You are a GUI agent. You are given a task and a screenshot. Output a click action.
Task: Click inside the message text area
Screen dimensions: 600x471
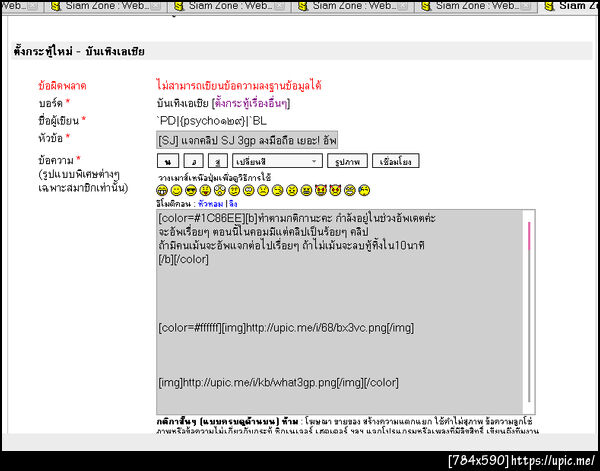(339, 311)
